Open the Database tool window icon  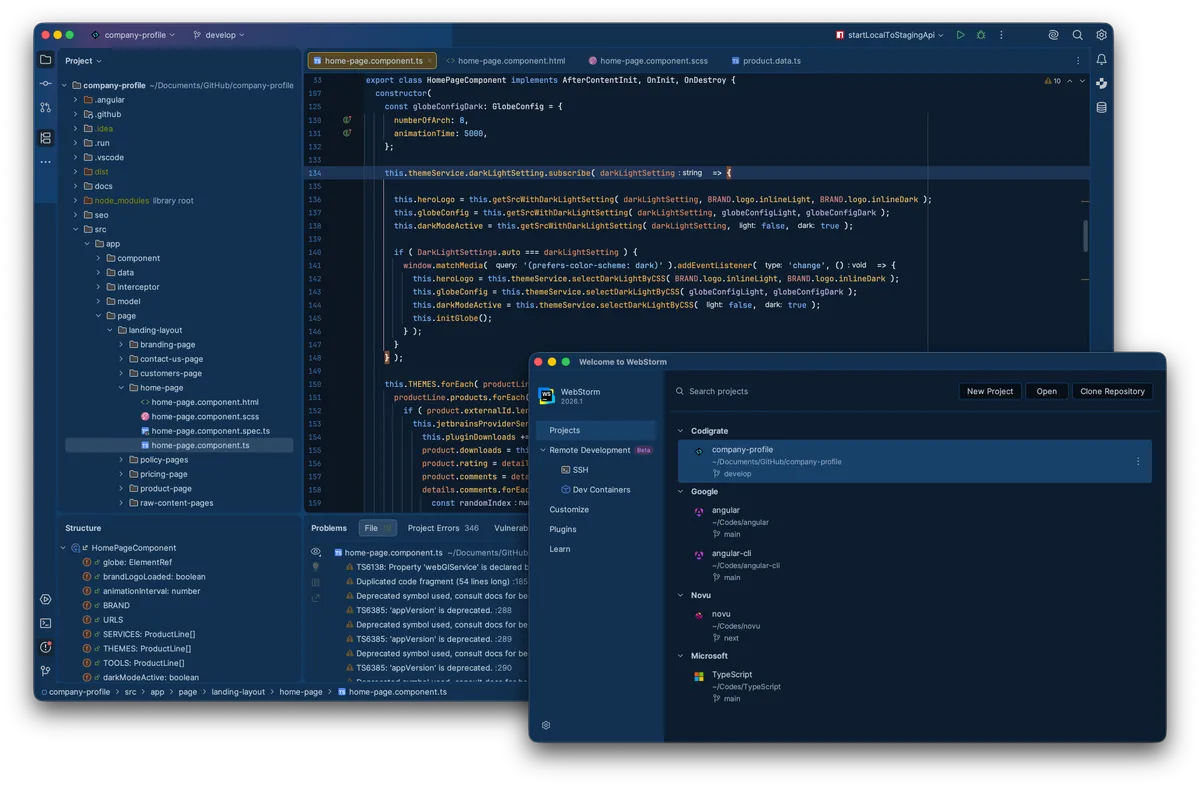point(1101,108)
